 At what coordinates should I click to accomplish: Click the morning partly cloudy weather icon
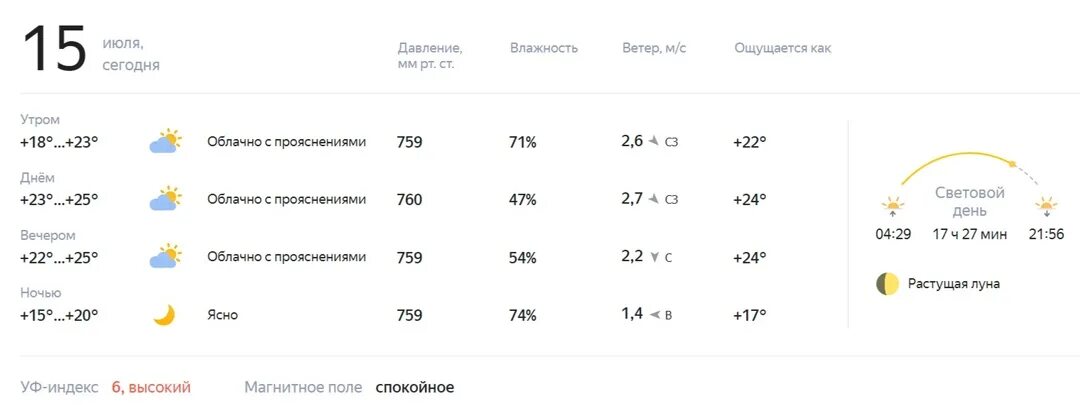[x=166, y=142]
